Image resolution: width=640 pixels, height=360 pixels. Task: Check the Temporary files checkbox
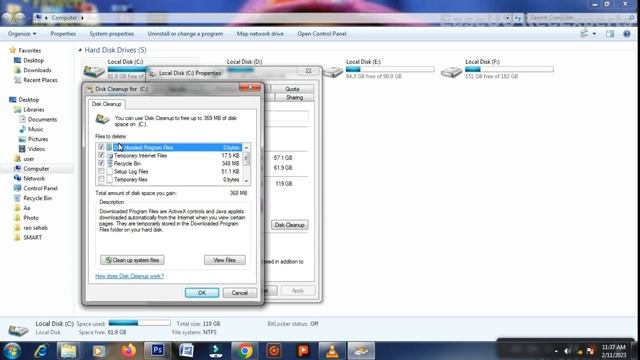coord(101,180)
